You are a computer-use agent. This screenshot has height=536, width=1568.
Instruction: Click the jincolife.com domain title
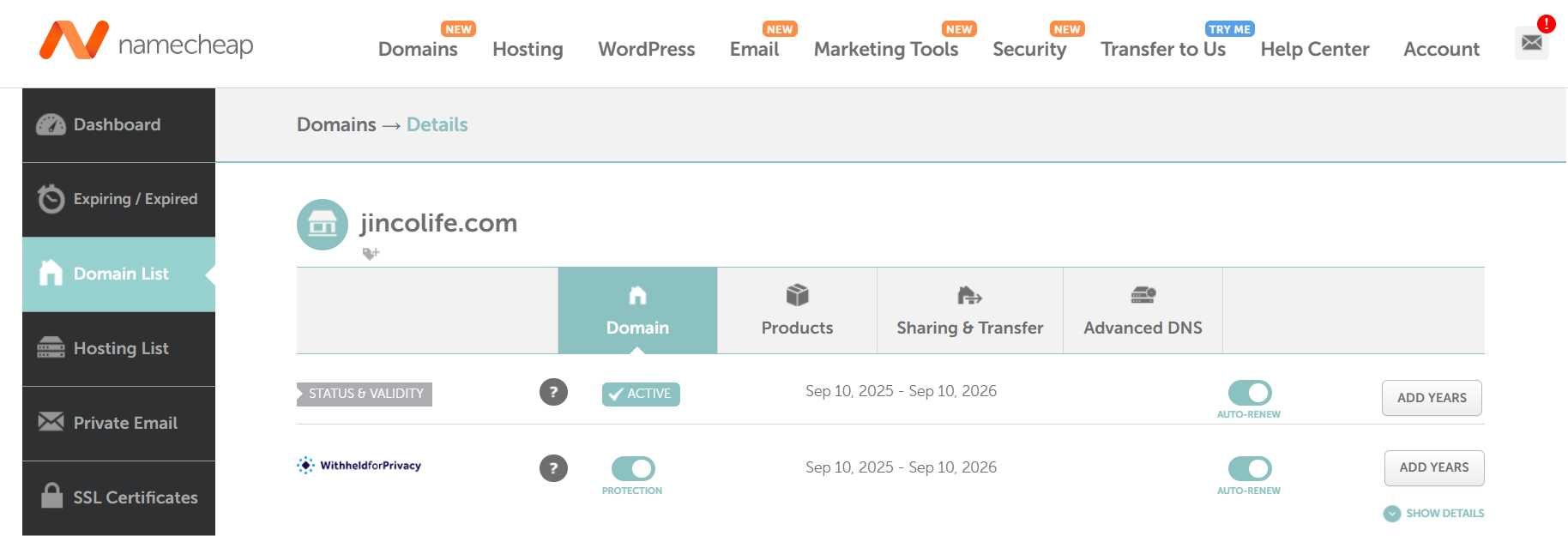[x=438, y=223]
